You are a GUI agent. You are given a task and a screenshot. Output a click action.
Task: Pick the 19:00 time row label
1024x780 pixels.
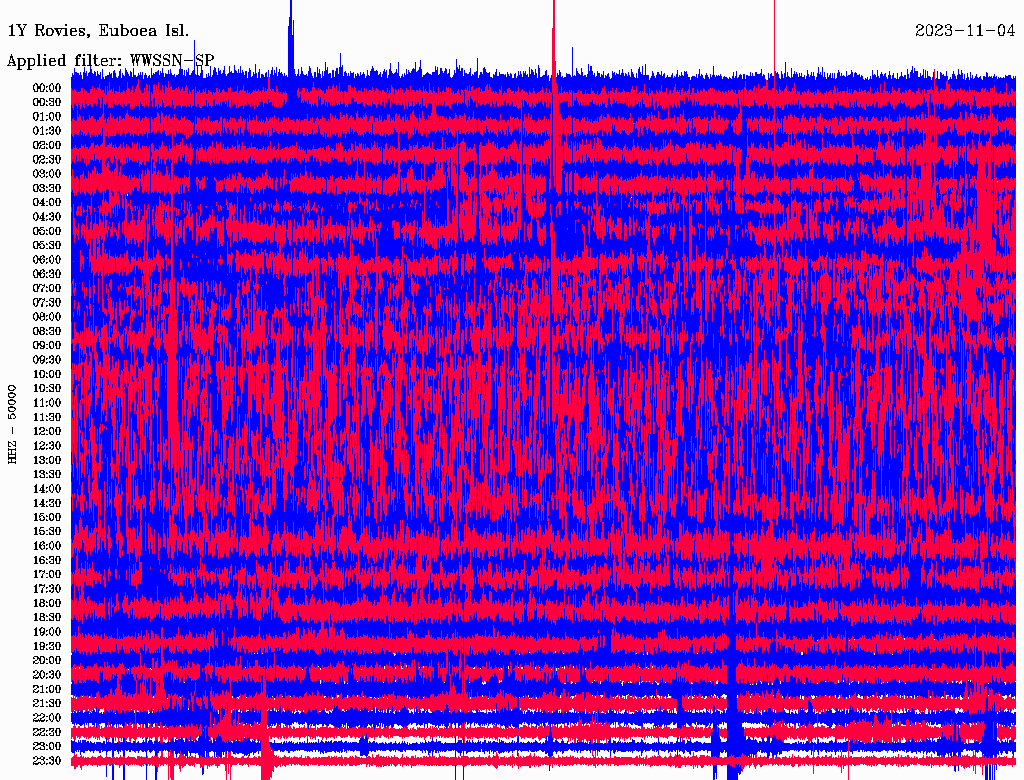click(x=47, y=632)
